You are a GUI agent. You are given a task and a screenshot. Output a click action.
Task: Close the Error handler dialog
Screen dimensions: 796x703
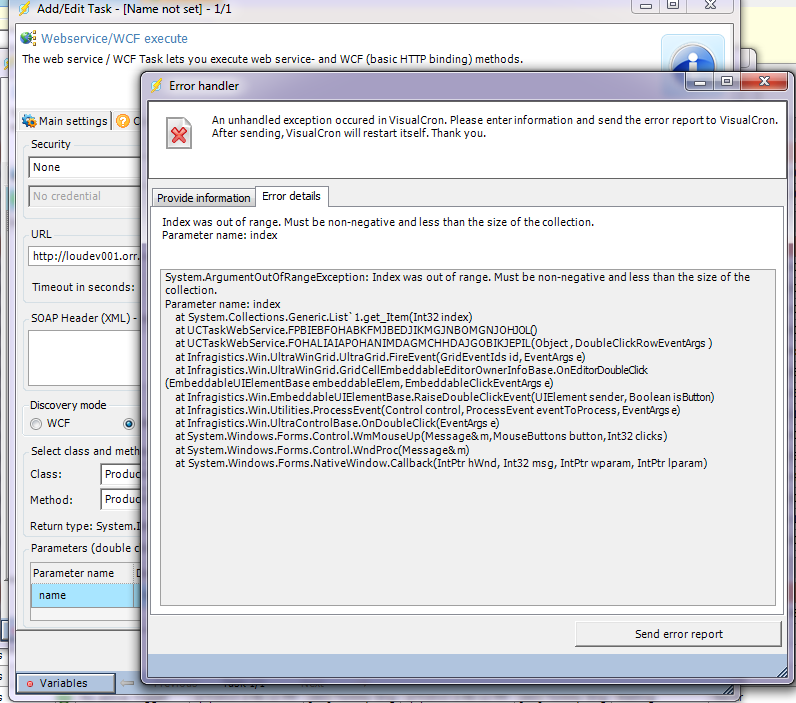pos(766,82)
